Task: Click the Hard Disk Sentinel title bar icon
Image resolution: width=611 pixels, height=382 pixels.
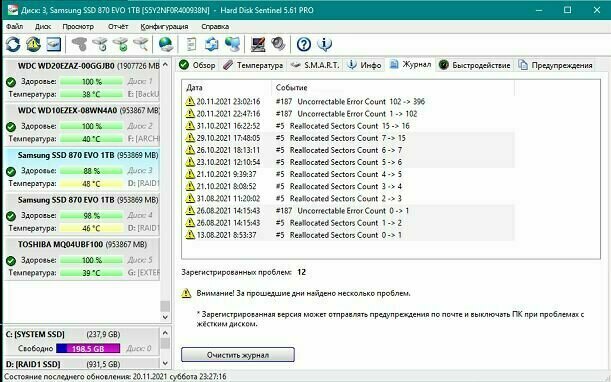Action: tap(12, 10)
